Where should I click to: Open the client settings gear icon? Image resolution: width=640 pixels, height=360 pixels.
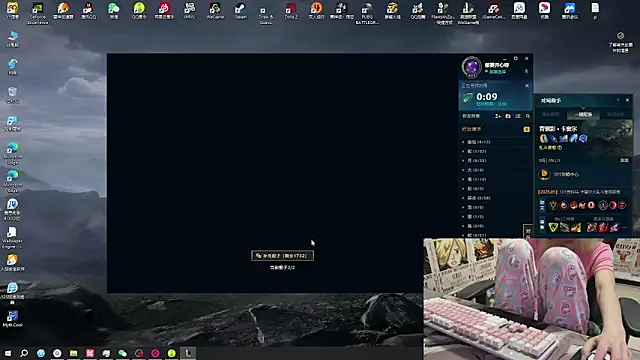click(x=516, y=58)
